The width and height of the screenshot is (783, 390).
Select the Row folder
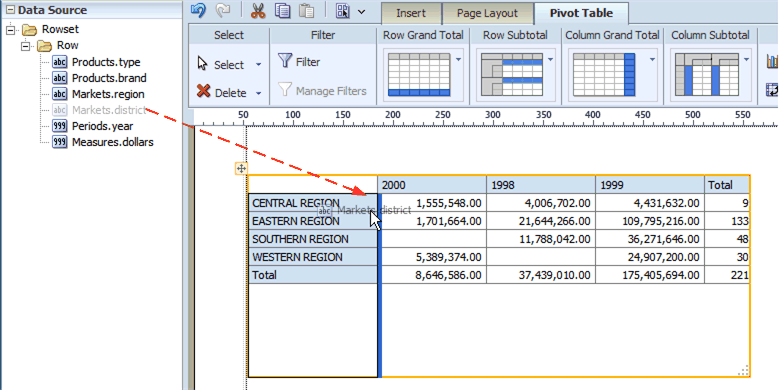[58, 45]
